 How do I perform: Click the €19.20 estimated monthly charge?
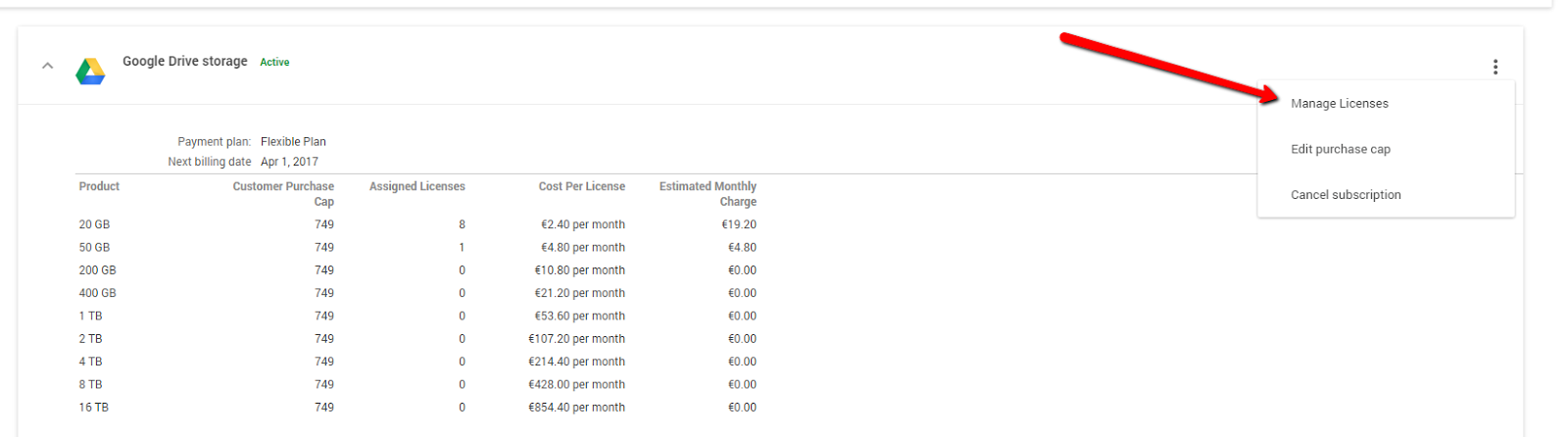pos(739,224)
